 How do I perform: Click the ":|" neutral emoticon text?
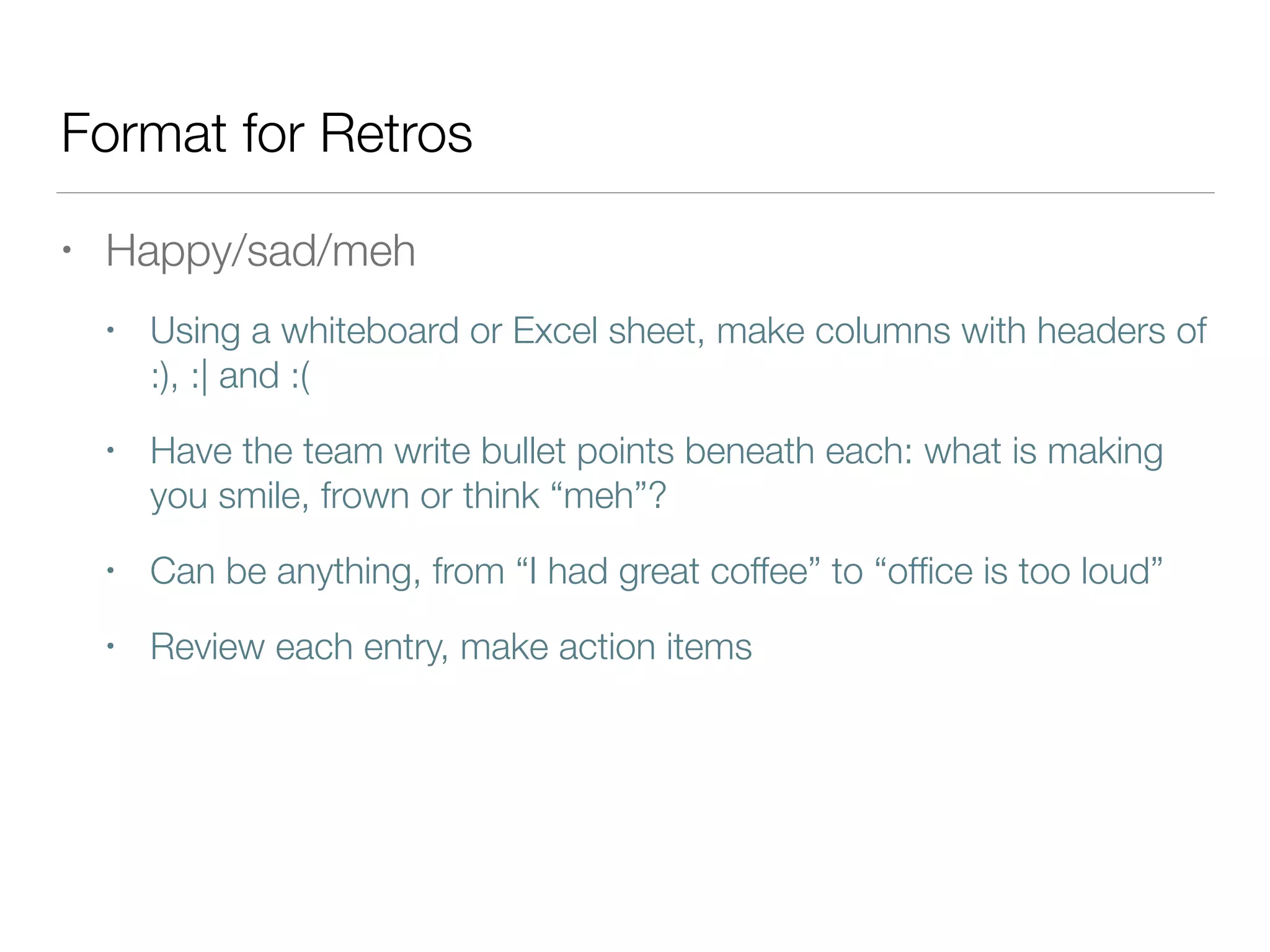point(199,376)
